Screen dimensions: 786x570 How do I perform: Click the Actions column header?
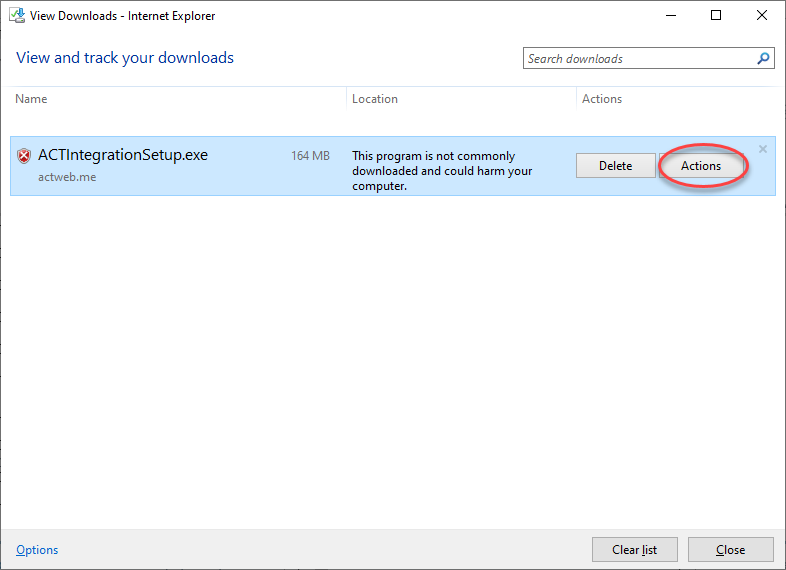602,99
